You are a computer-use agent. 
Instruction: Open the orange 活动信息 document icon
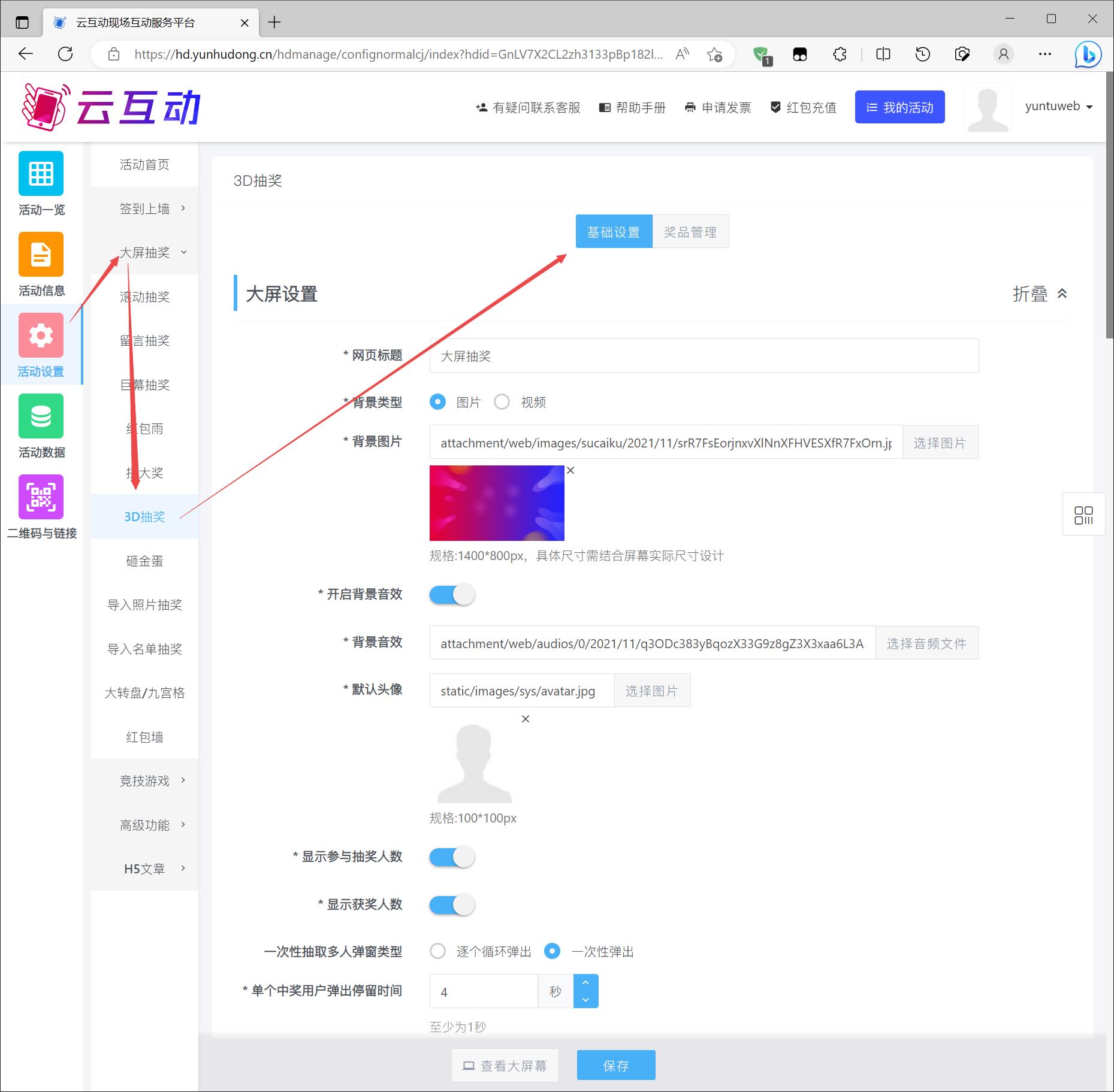point(41,255)
